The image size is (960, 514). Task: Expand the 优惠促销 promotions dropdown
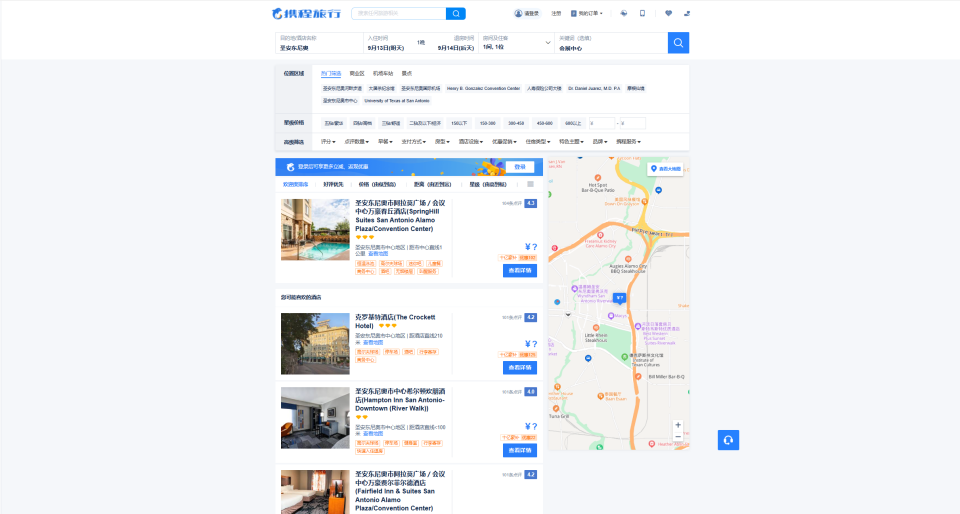click(x=504, y=142)
